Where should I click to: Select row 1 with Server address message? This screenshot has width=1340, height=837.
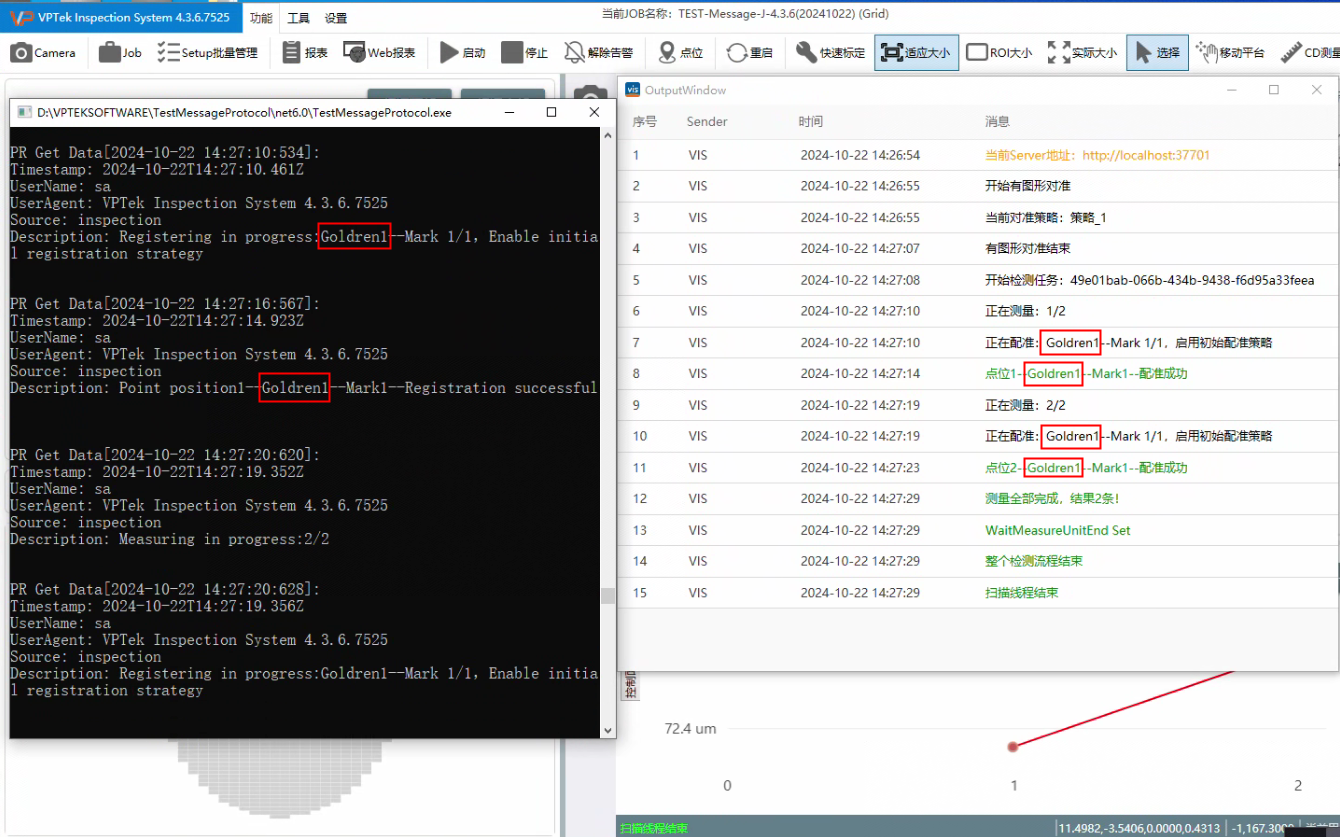tap(978, 155)
